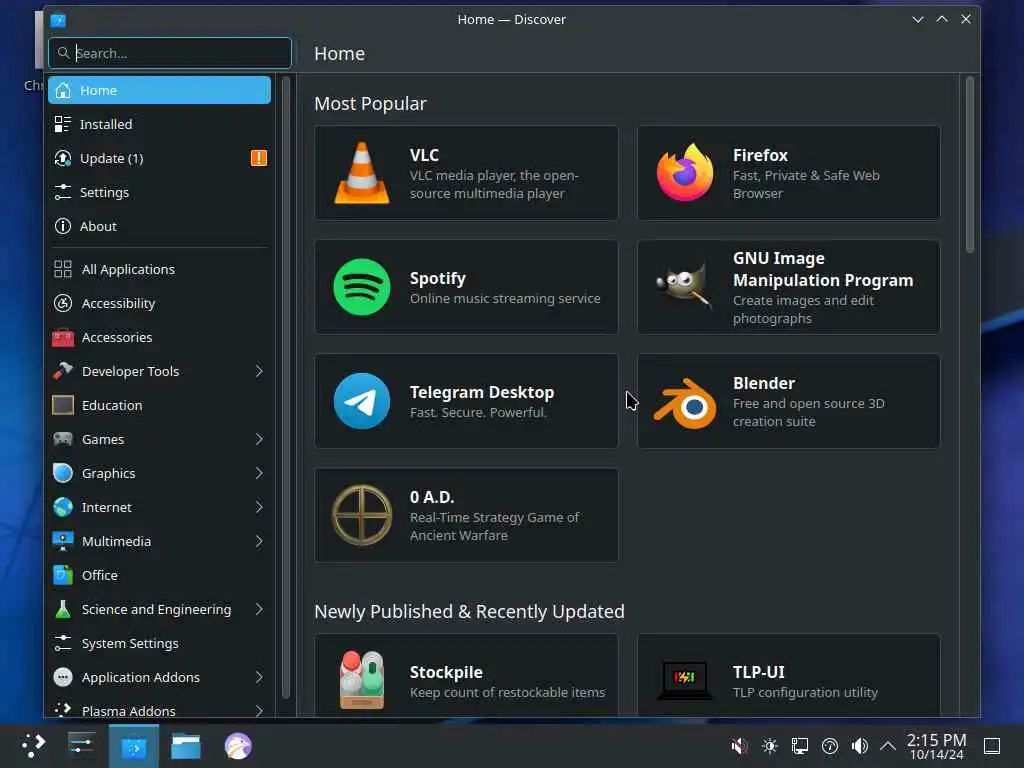The image size is (1024, 768).
Task: Show hidden system tray icons
Action: pyautogui.click(x=888, y=746)
